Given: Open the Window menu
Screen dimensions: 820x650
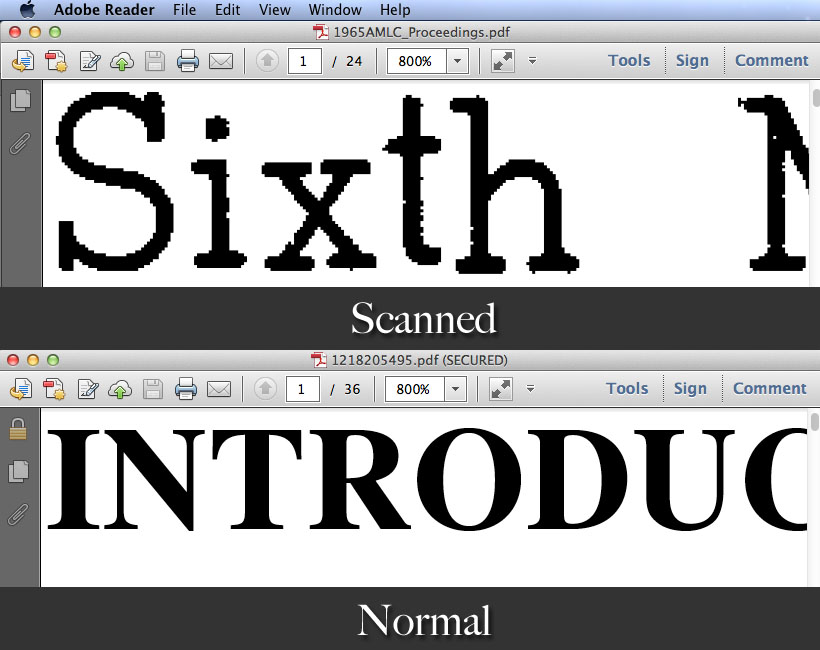Looking at the screenshot, I should 335,9.
